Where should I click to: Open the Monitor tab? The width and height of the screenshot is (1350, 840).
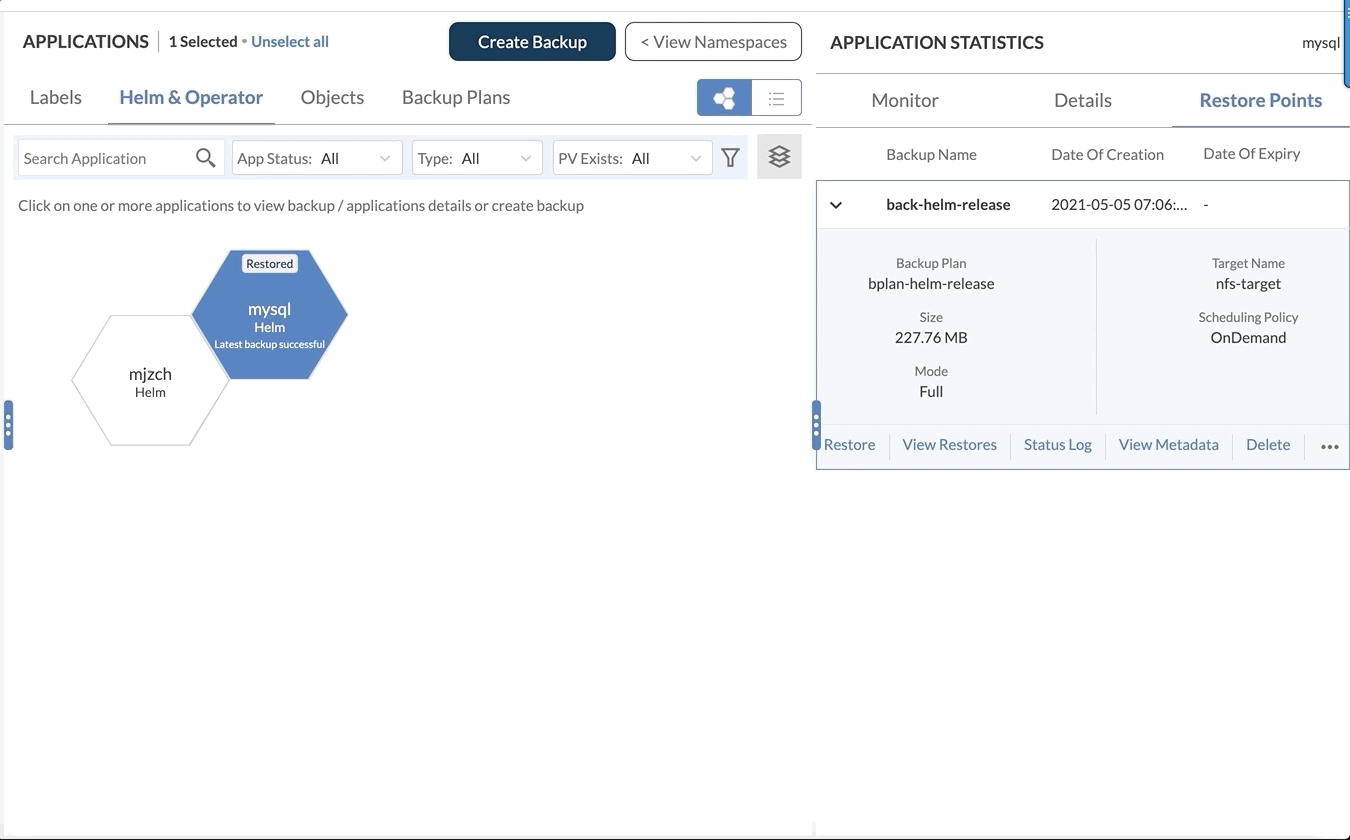pyautogui.click(x=904, y=100)
